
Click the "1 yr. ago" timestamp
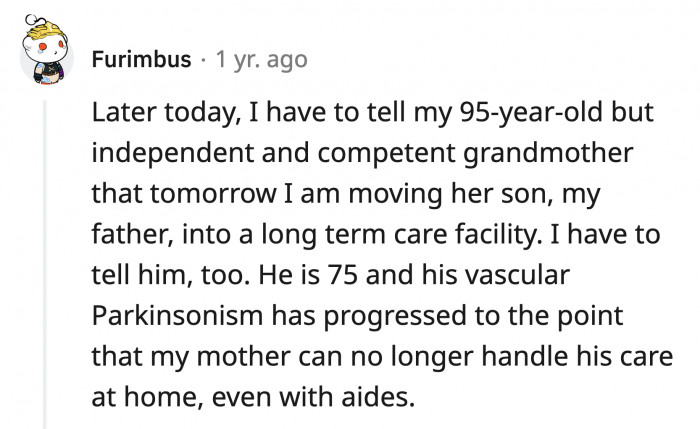click(x=255, y=60)
